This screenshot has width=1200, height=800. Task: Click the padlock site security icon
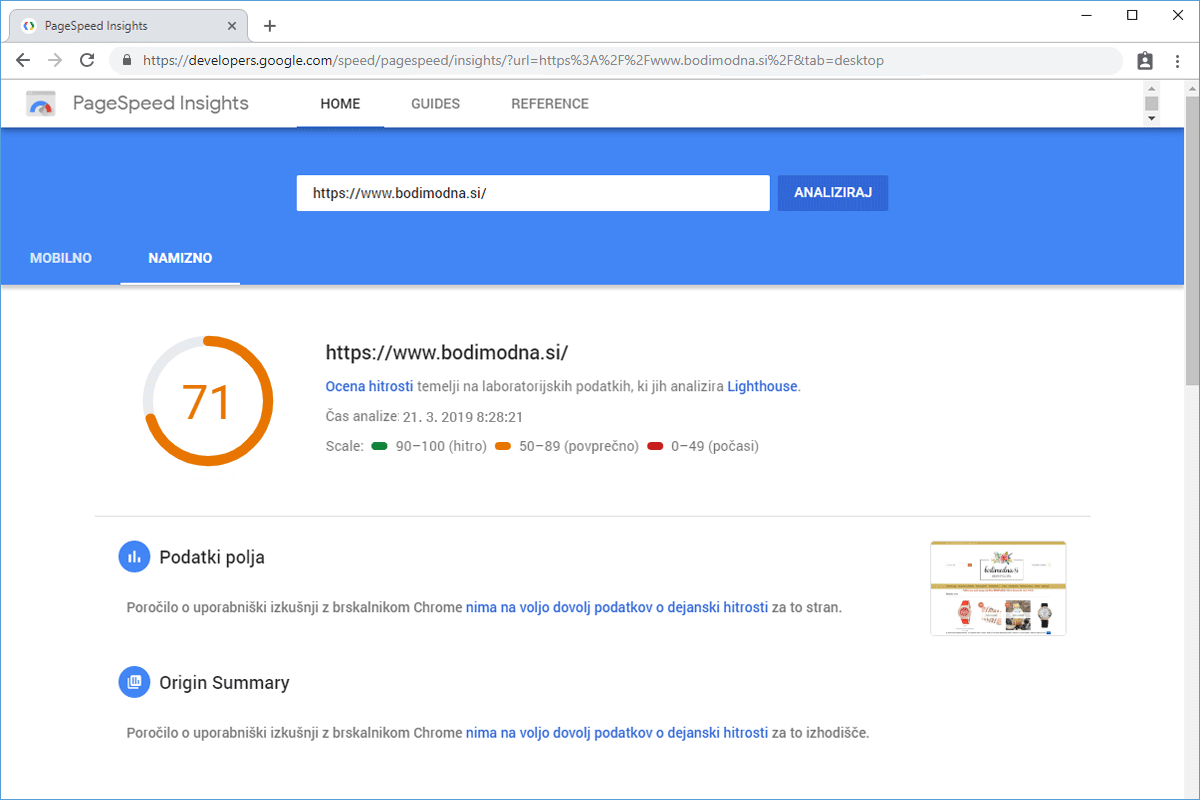[126, 60]
